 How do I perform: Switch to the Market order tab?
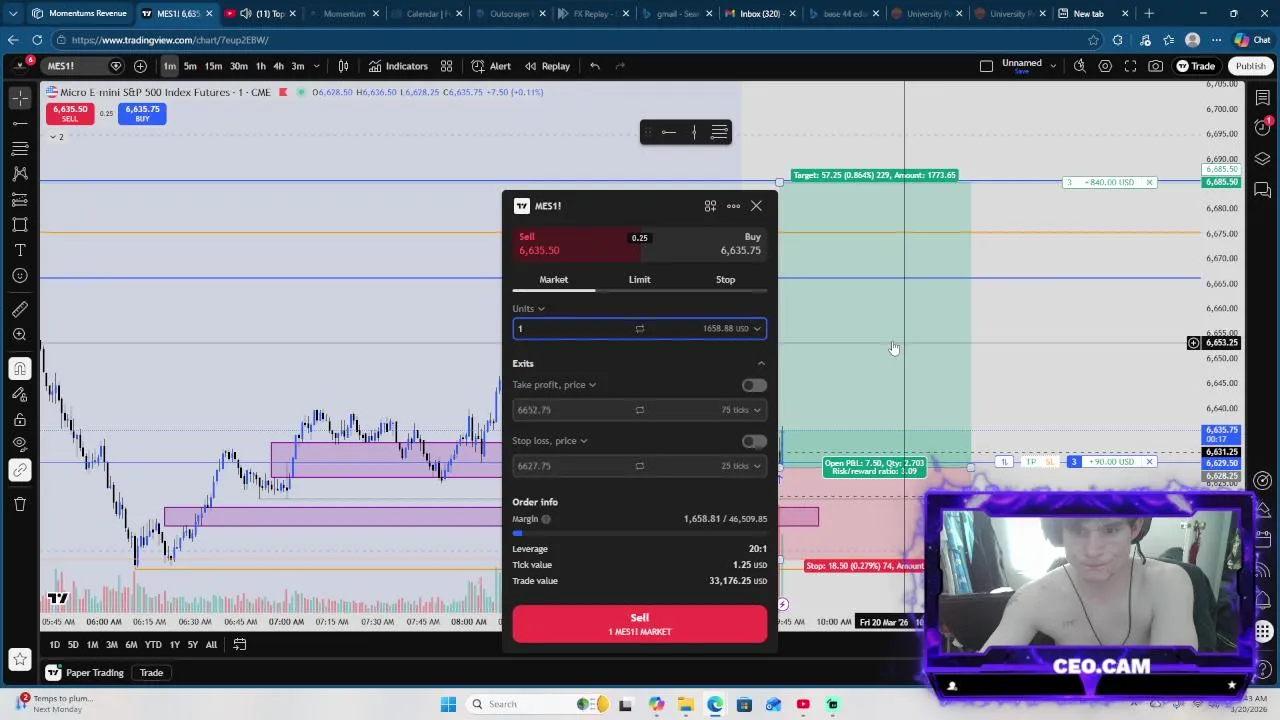(x=553, y=280)
